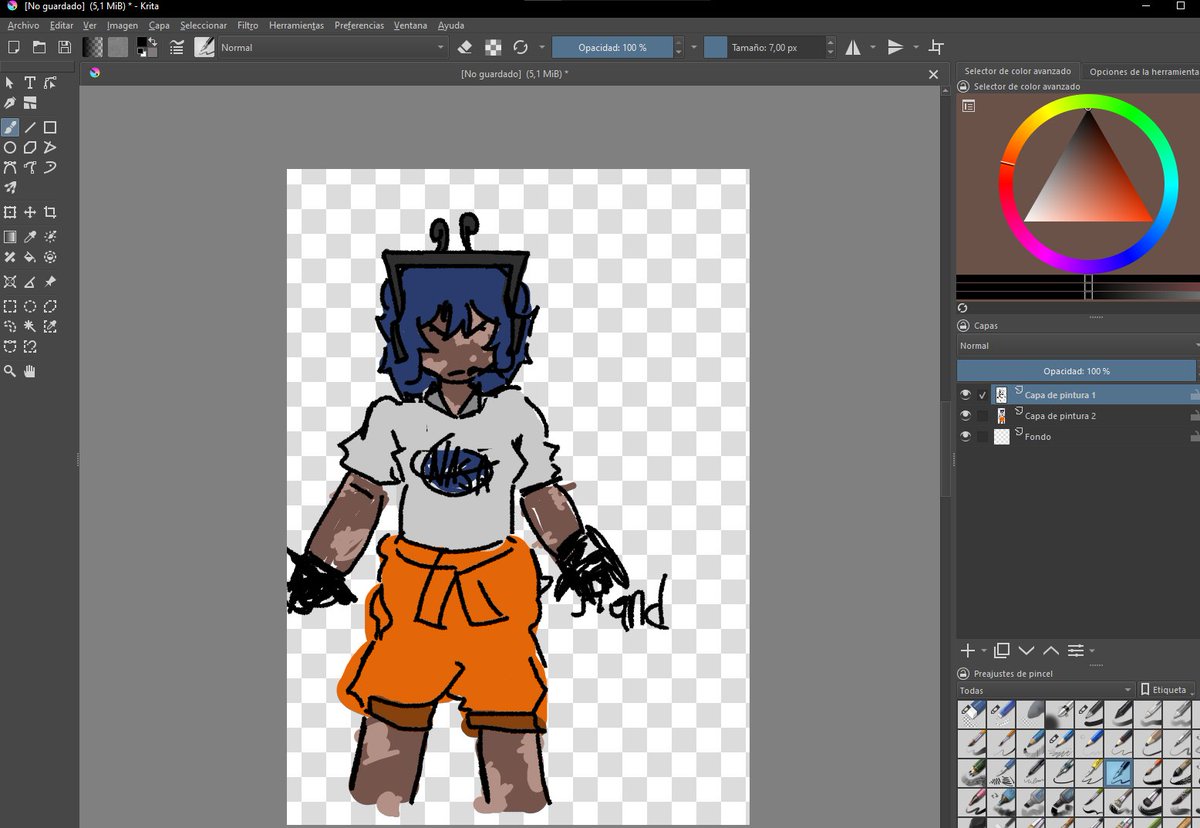
Task: Close the document with the X button
Action: (x=933, y=74)
